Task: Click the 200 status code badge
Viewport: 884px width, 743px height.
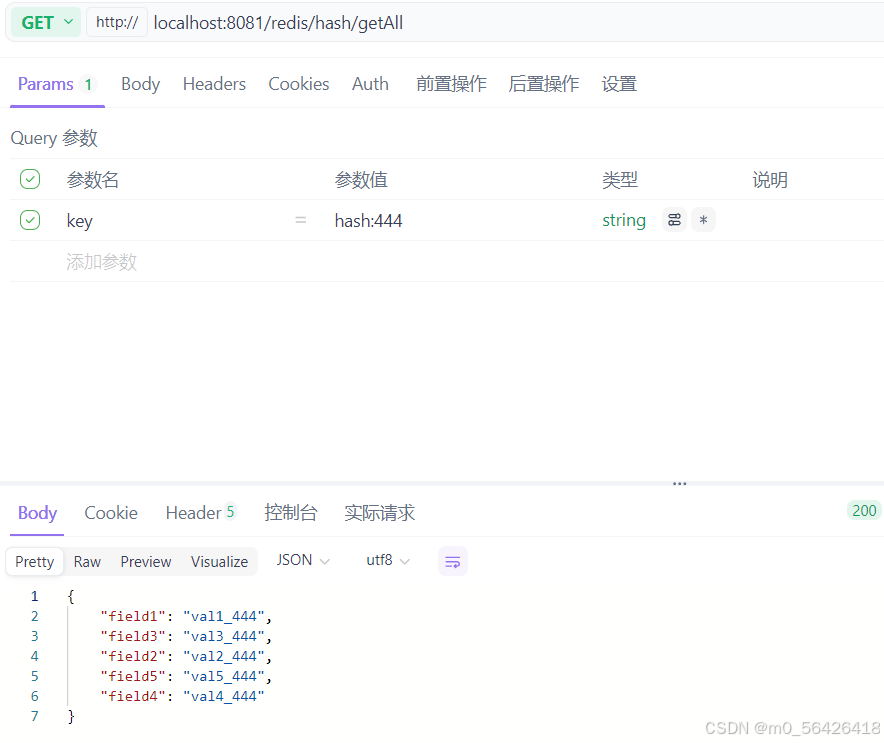Action: (863, 510)
